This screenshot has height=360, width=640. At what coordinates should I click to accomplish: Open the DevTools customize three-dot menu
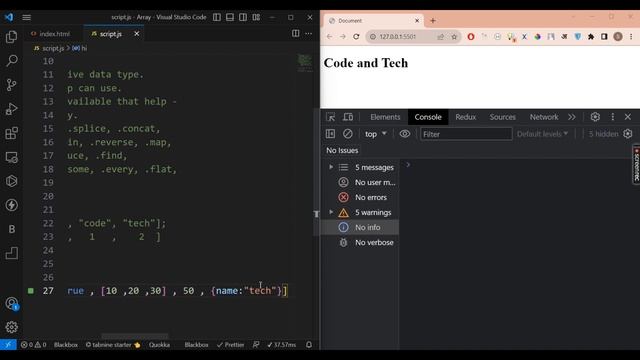coord(612,117)
